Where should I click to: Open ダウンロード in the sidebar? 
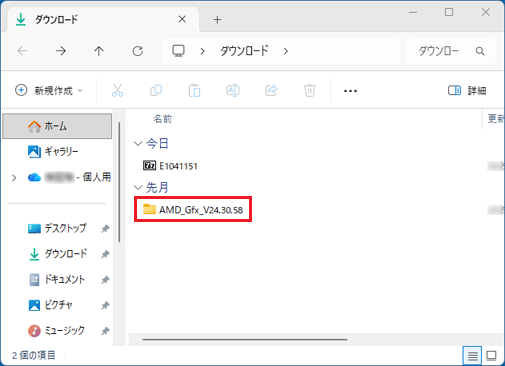pyautogui.click(x=57, y=254)
